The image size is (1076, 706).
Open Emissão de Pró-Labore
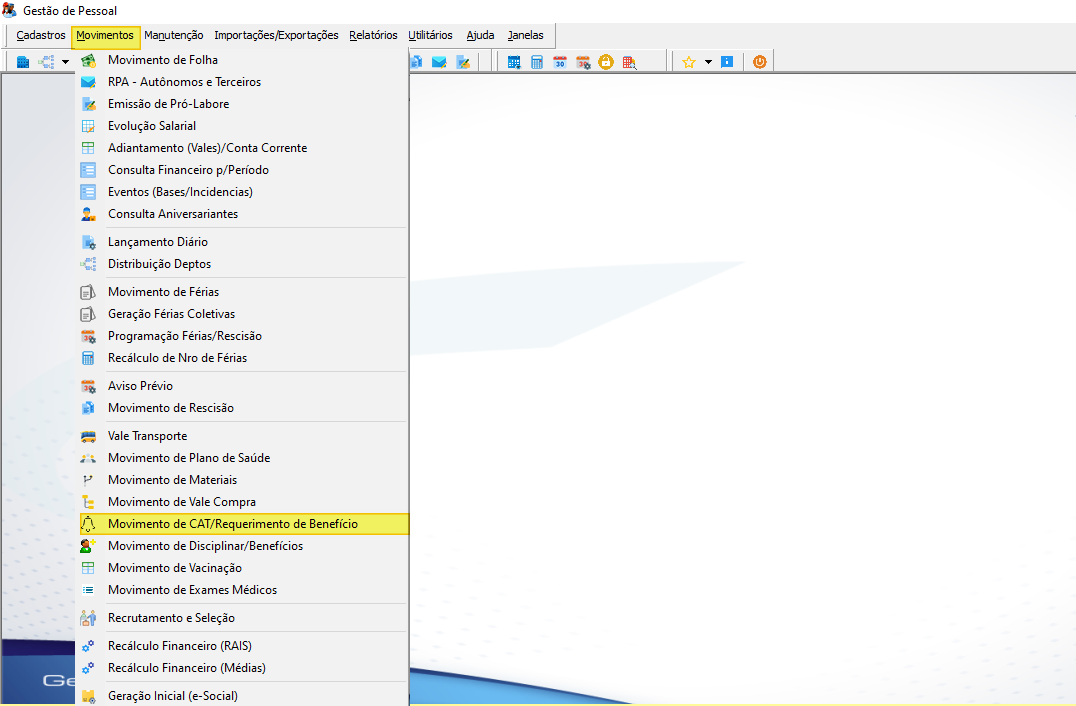(243, 104)
